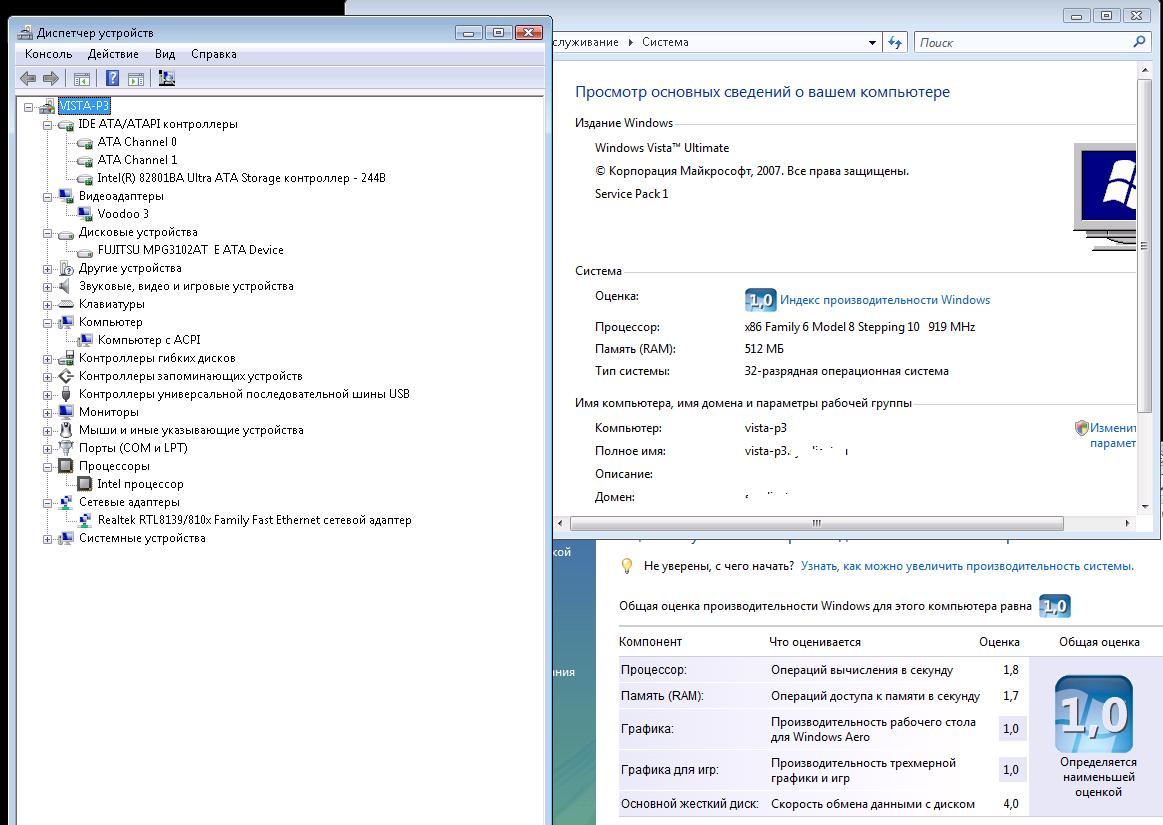
Task: Click the search magnifier icon
Action: pos(1139,42)
